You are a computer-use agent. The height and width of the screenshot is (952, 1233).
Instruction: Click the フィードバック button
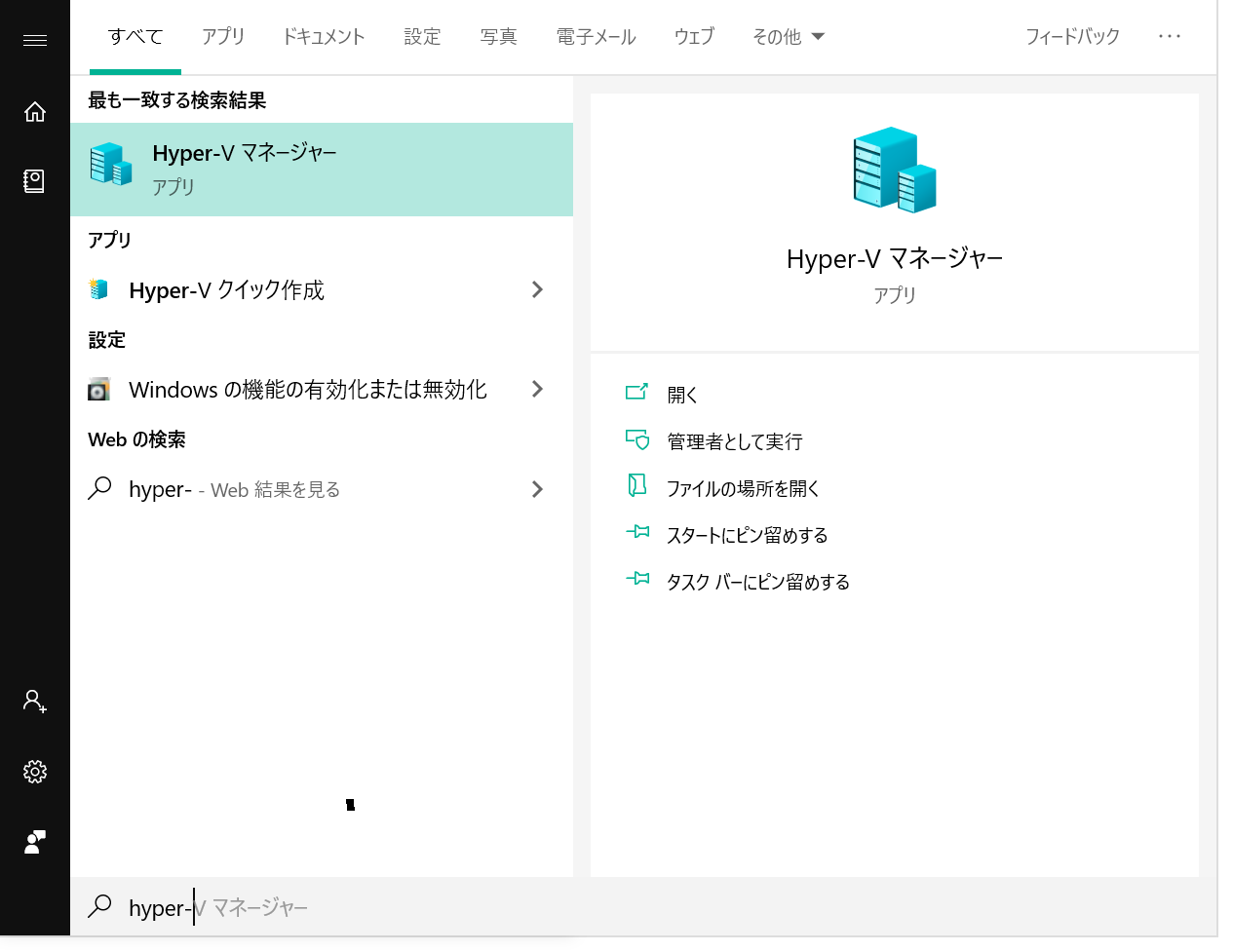tap(1072, 37)
